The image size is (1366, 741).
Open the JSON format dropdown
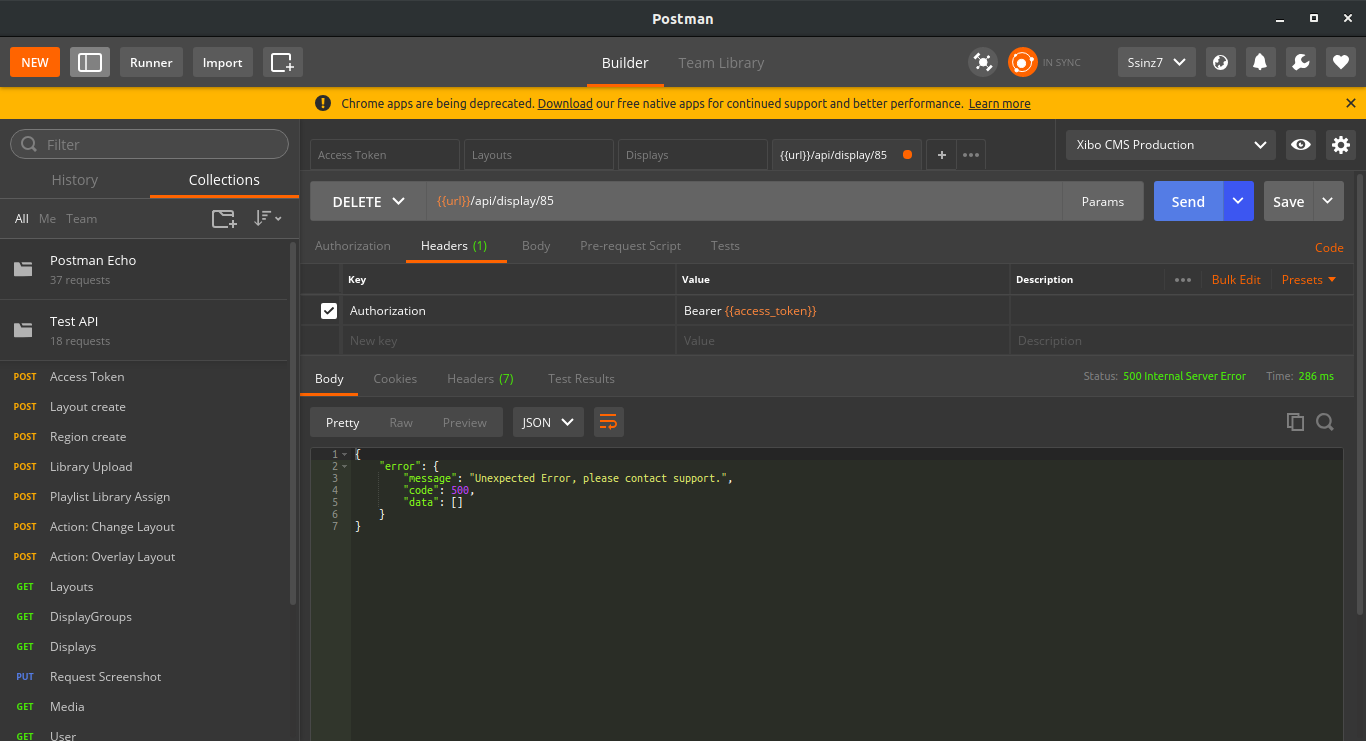(548, 422)
